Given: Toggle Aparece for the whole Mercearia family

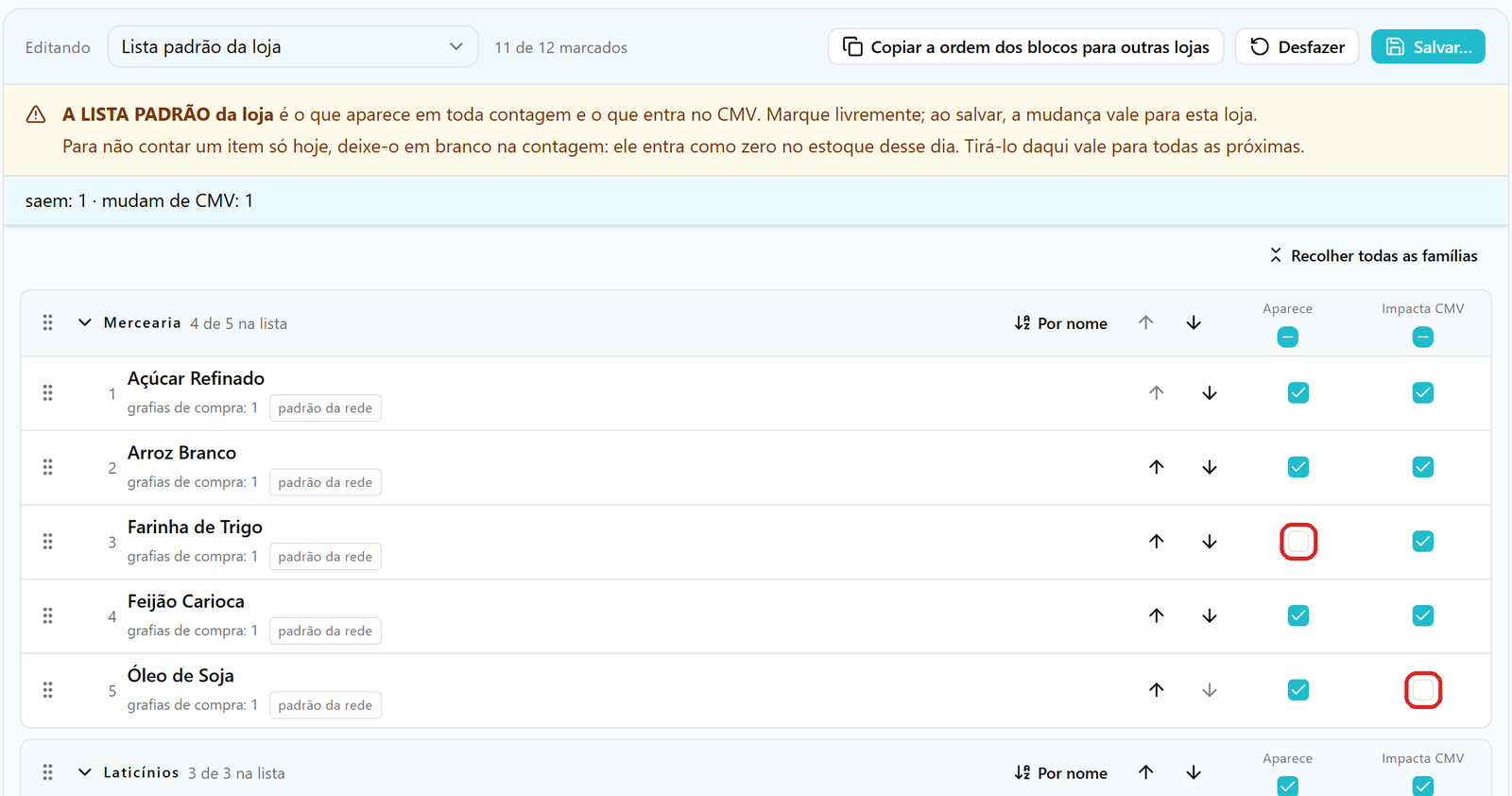Looking at the screenshot, I should coord(1287,337).
